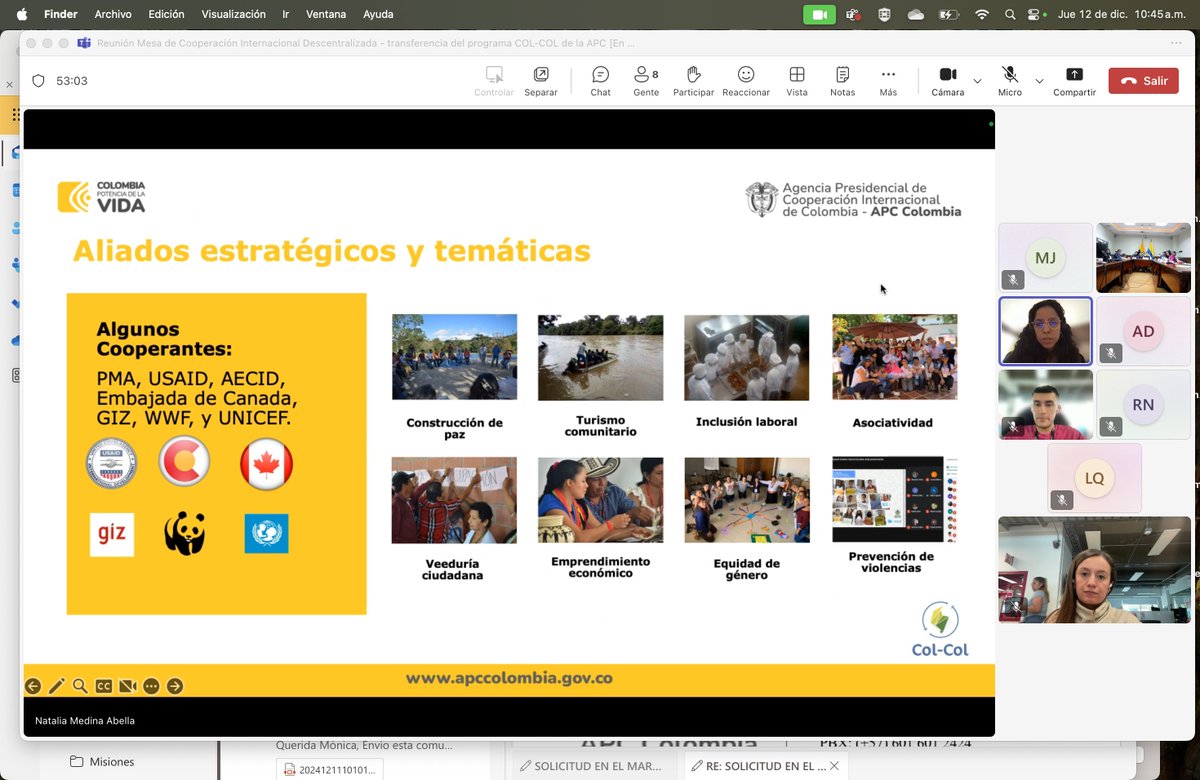Viewport: 1200px width, 780px height.
Task: Switch to RE: SOLICITUD EN EL ... tab
Action: tap(766, 766)
